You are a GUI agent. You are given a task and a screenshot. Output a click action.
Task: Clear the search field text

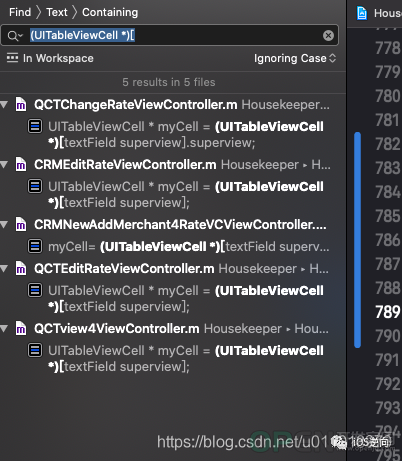[328, 35]
